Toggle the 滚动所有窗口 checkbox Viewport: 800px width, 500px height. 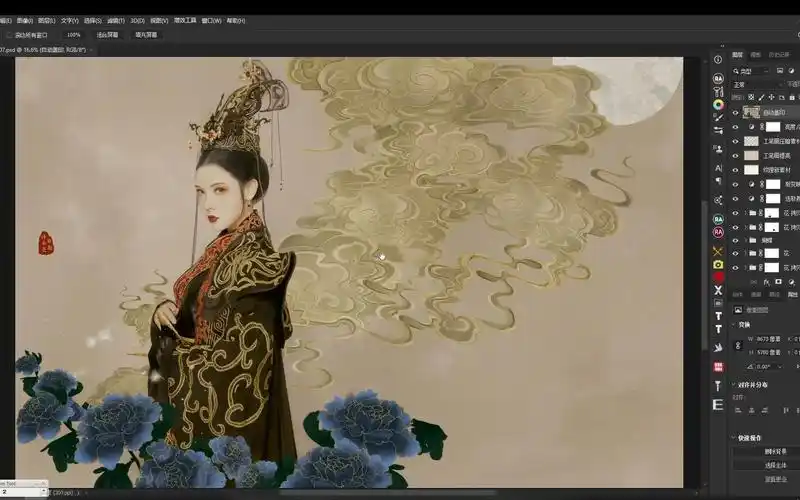point(9,35)
